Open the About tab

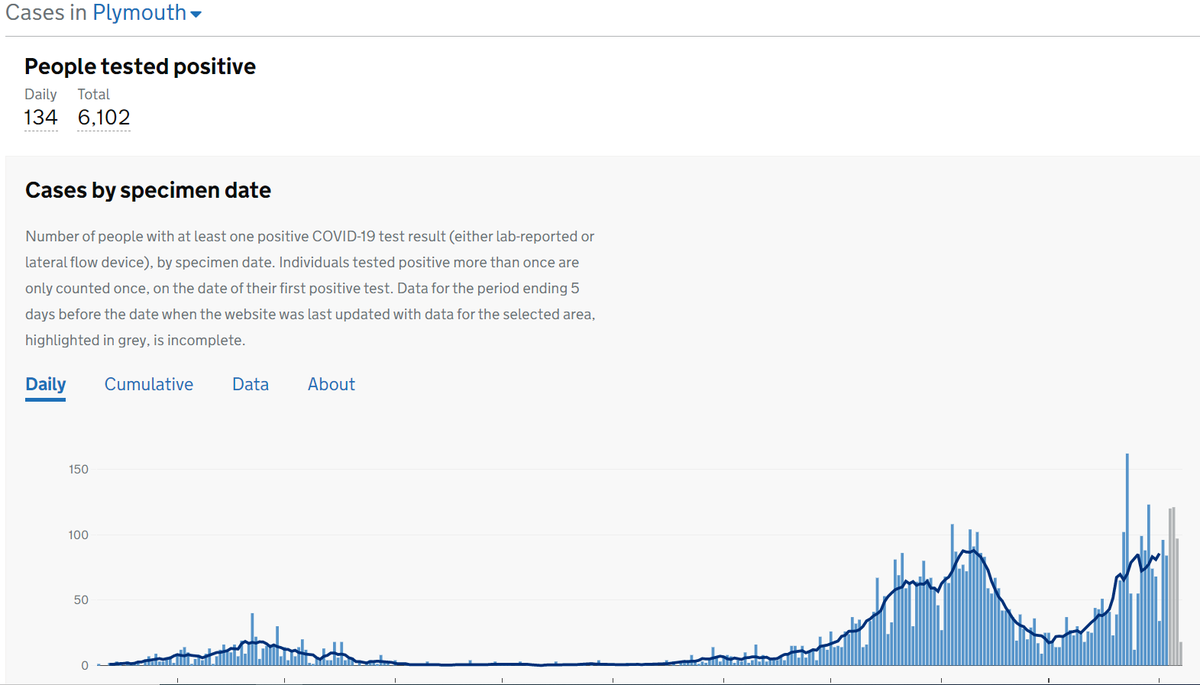point(331,384)
